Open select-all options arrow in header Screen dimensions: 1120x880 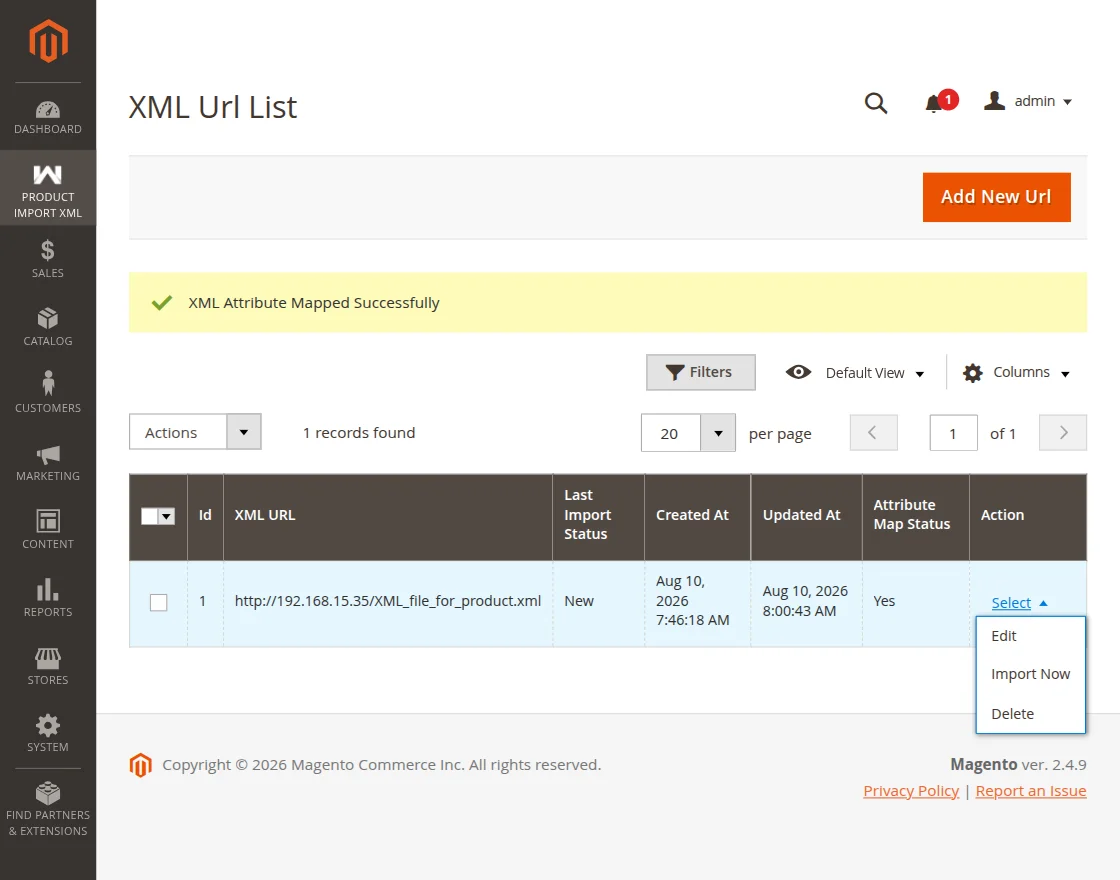pos(166,516)
